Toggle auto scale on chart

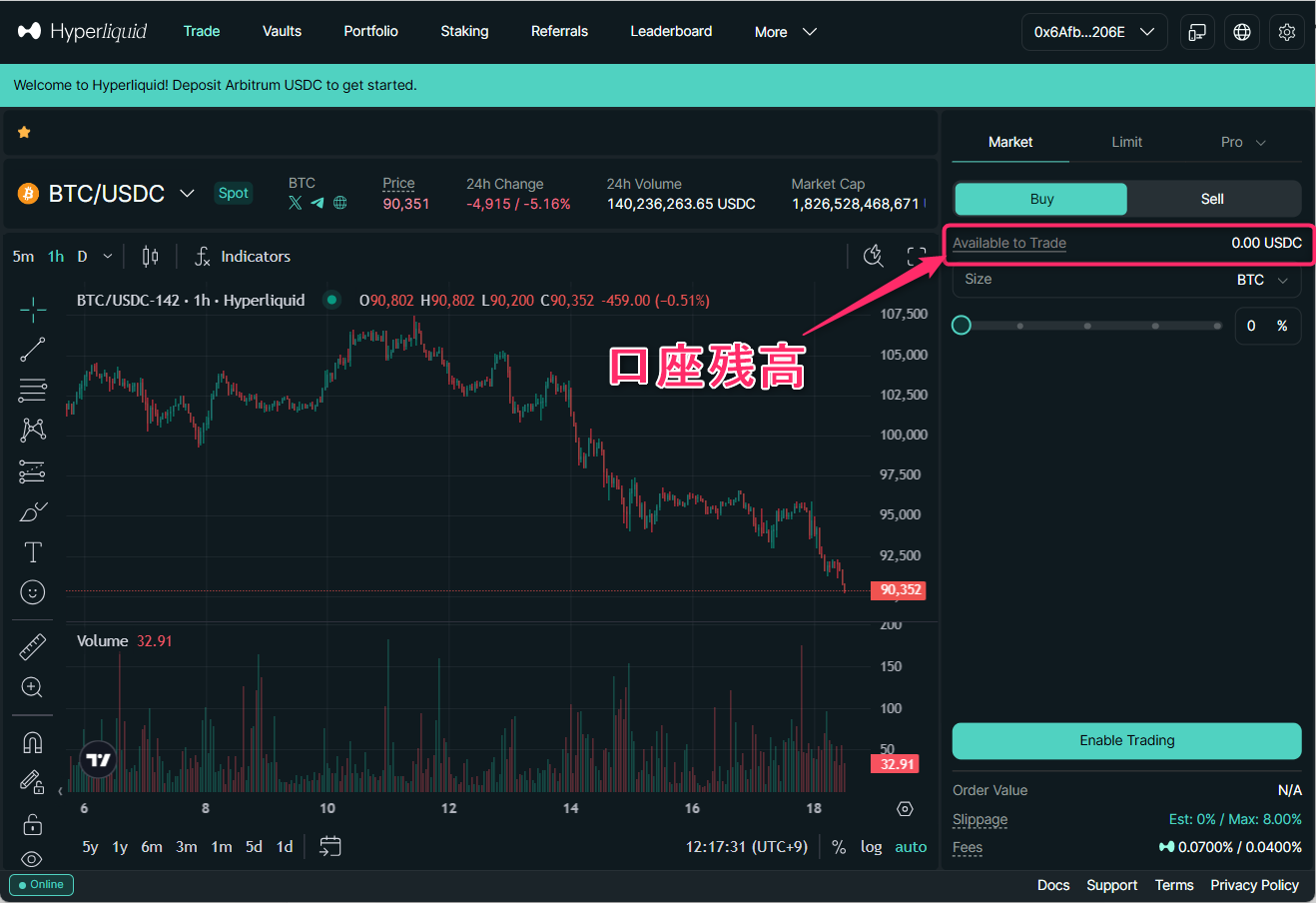tap(911, 847)
